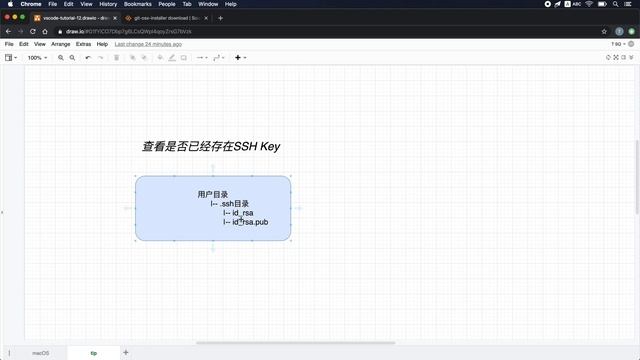Open Spotlight search in menu bar

click(x=615, y=4)
